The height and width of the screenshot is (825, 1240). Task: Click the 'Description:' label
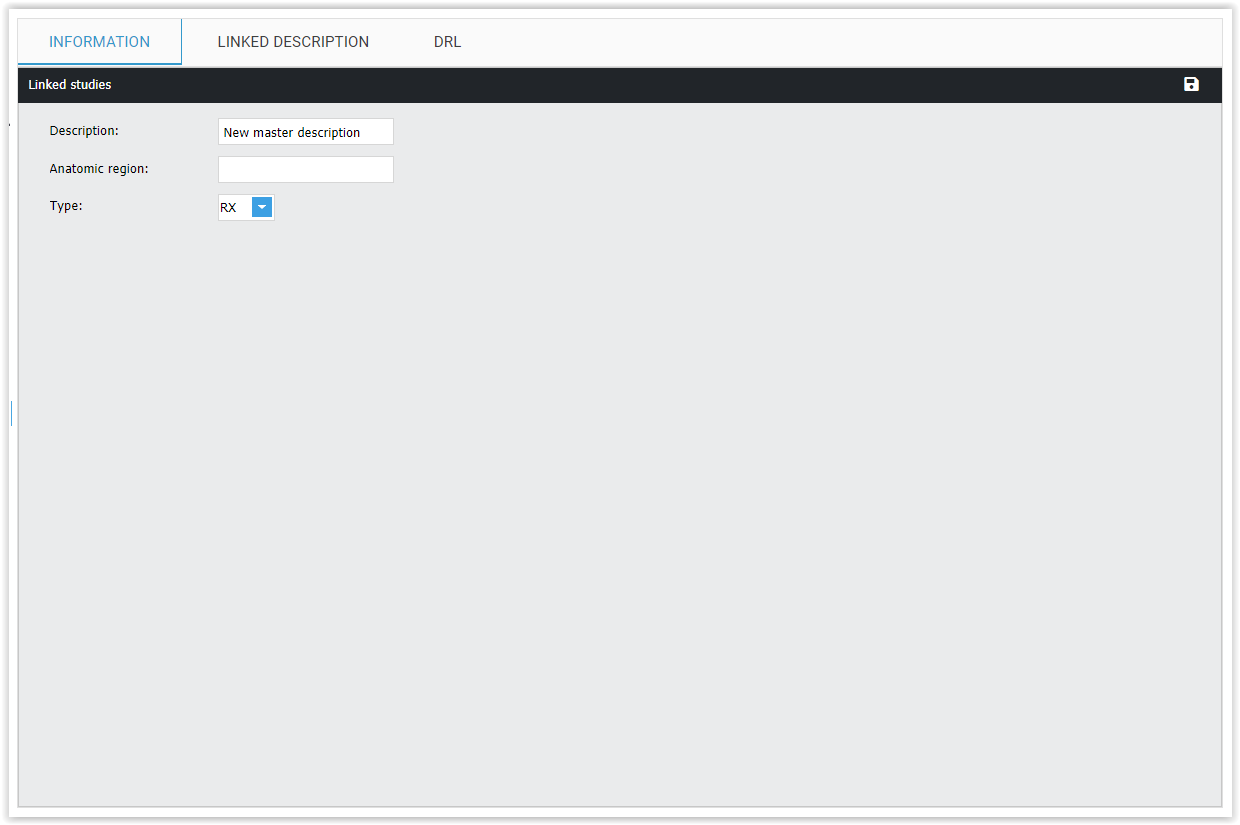coord(84,131)
